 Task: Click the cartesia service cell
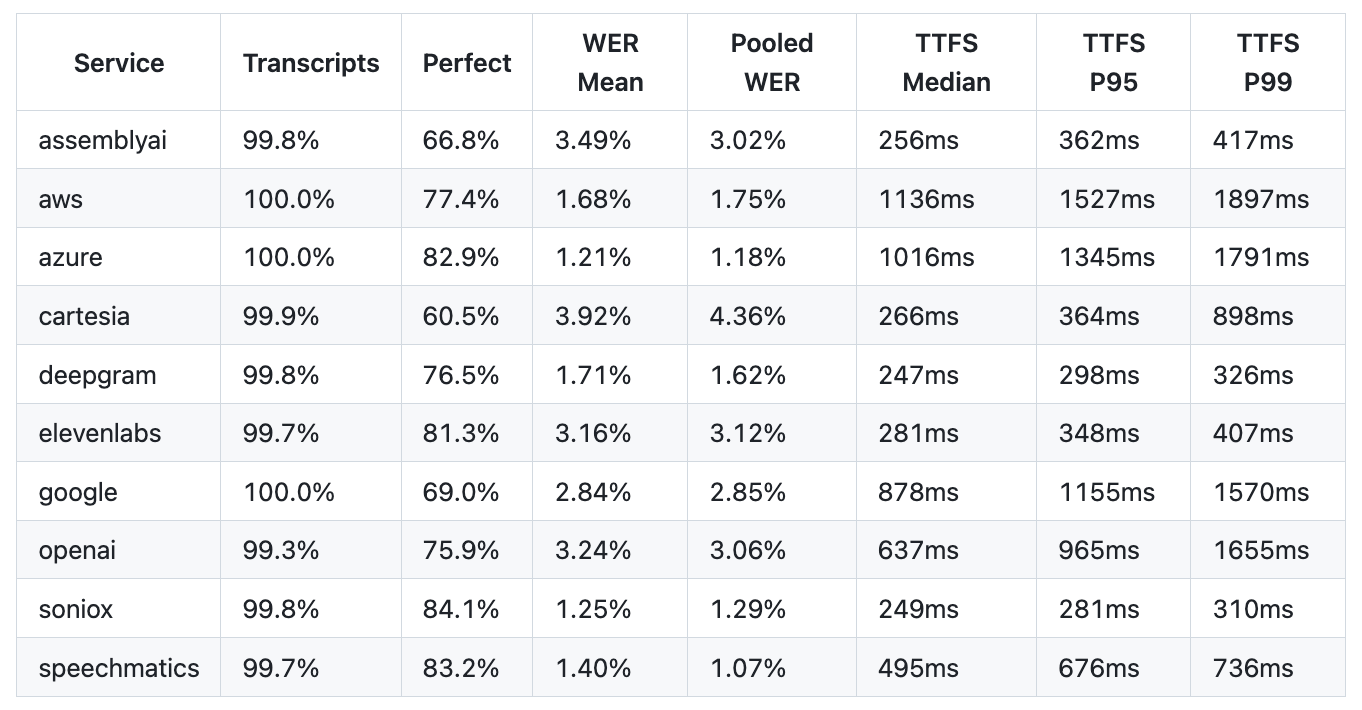click(x=84, y=316)
